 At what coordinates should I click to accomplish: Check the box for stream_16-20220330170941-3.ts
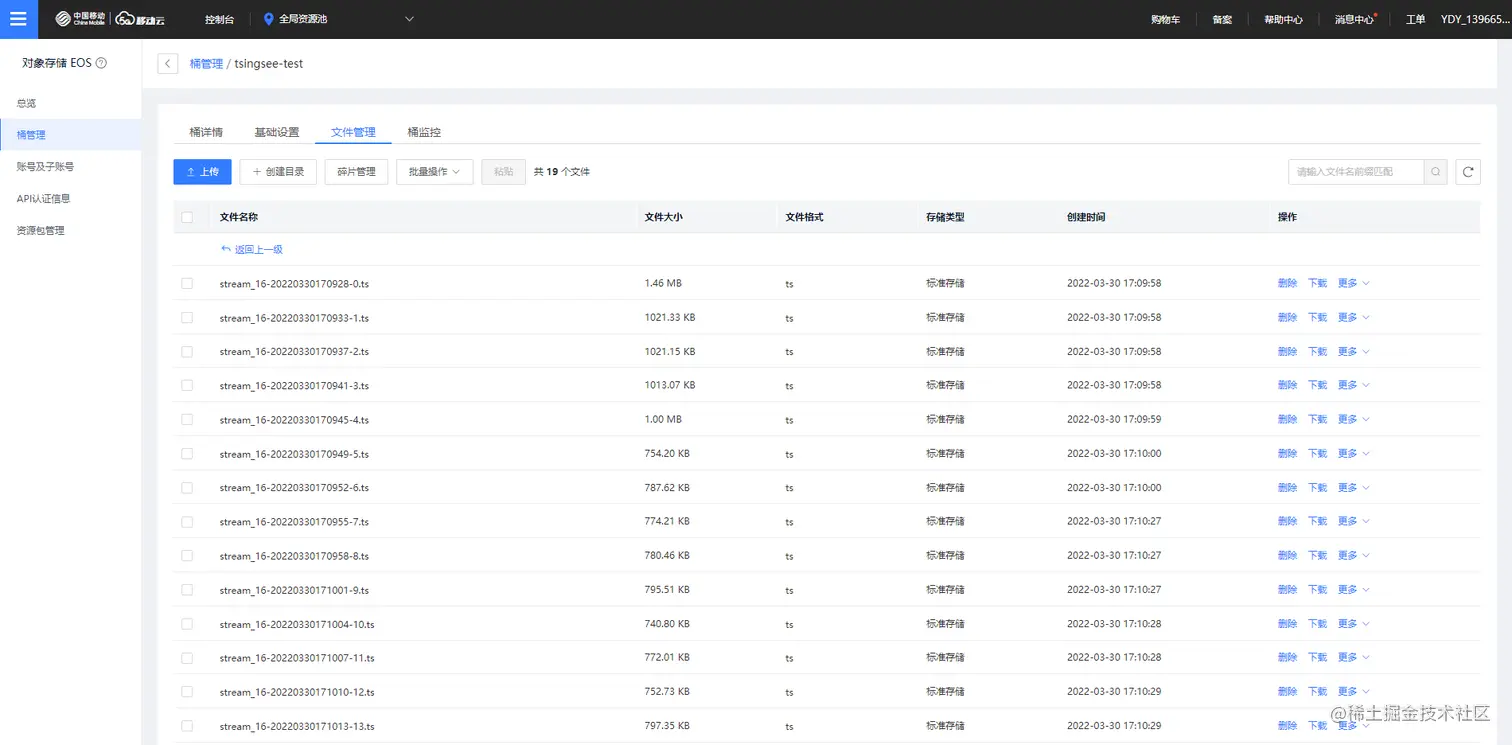[x=187, y=386]
